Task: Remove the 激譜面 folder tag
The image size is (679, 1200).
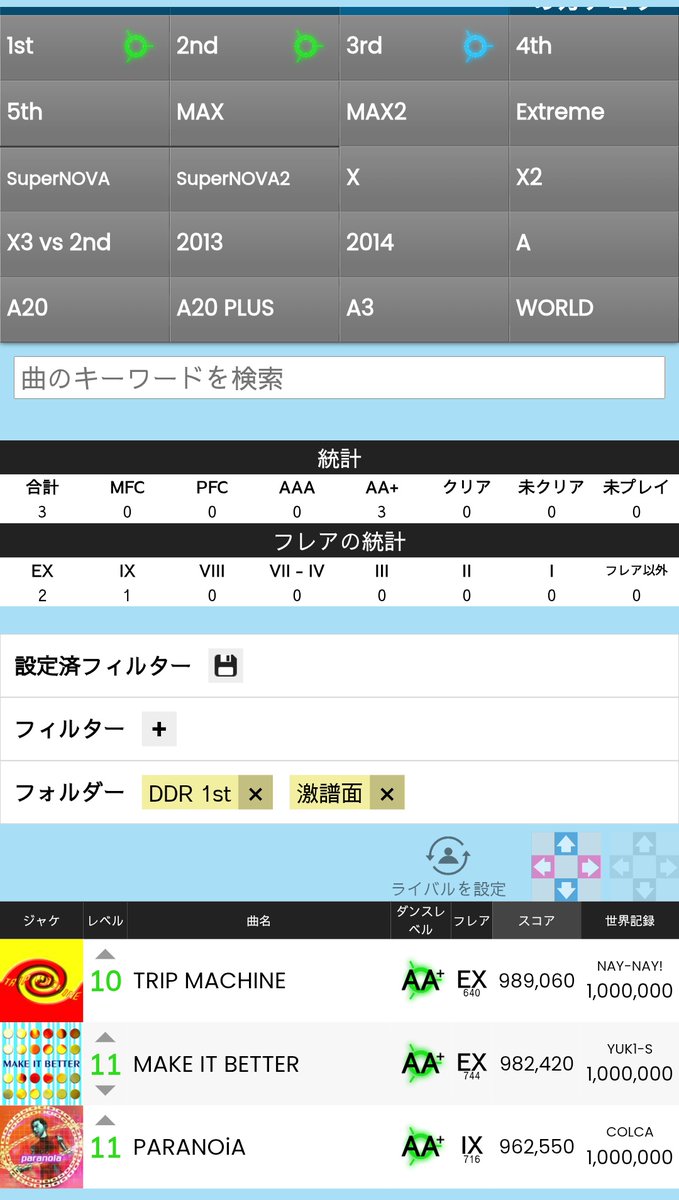Action: 387,793
